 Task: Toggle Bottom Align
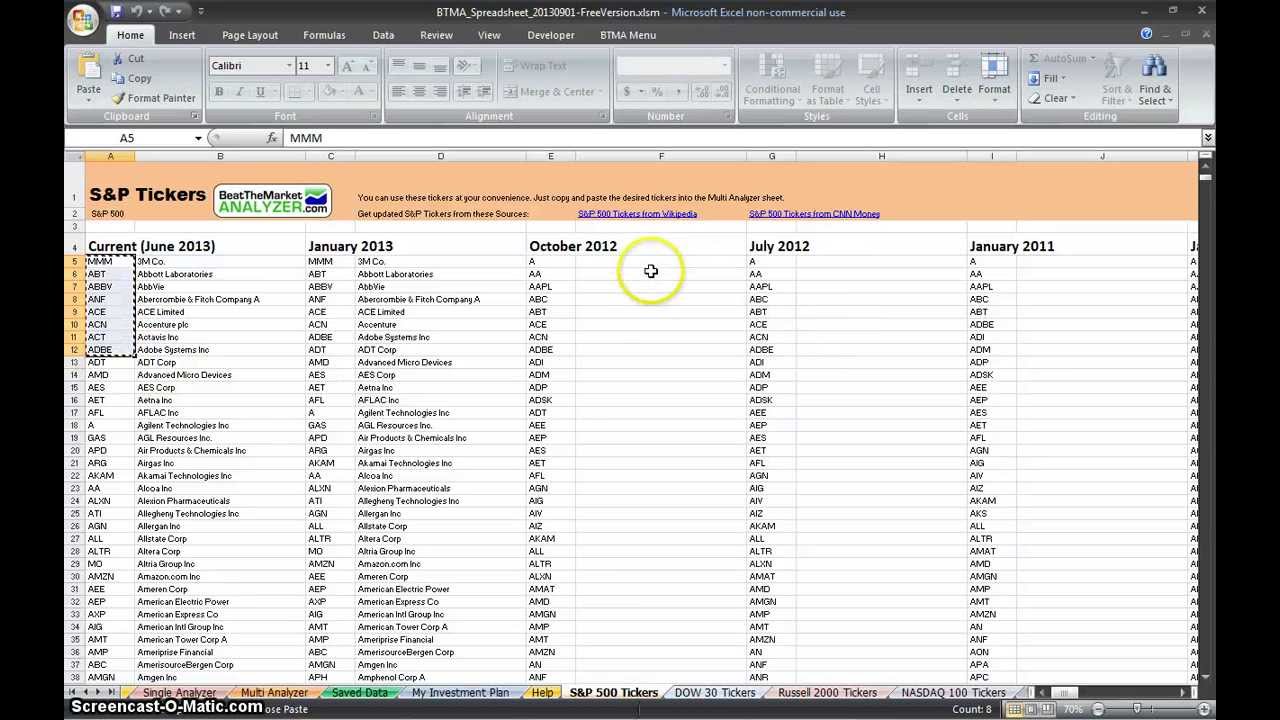pos(440,66)
